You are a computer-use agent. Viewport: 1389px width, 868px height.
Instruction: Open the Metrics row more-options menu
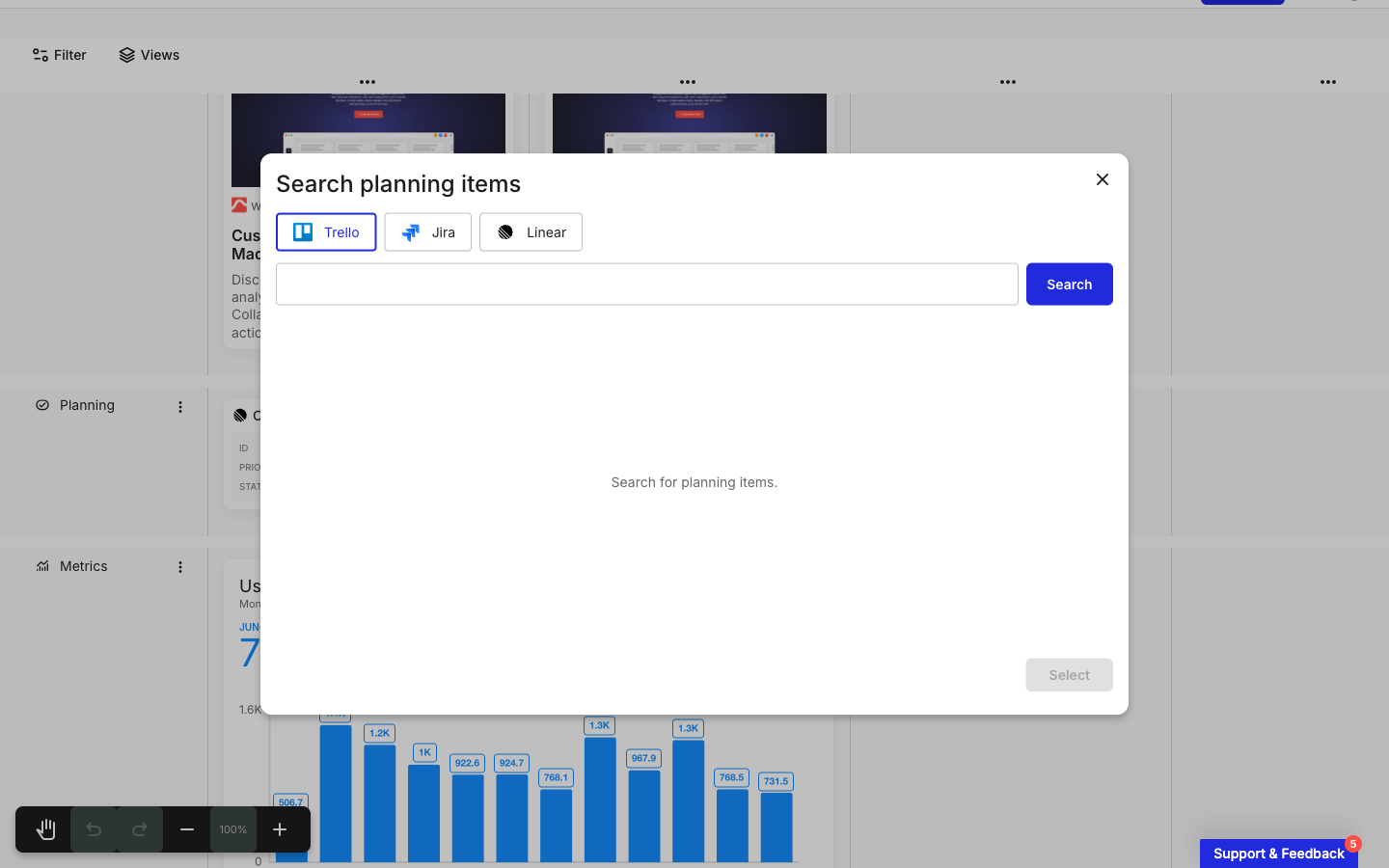pos(180,567)
